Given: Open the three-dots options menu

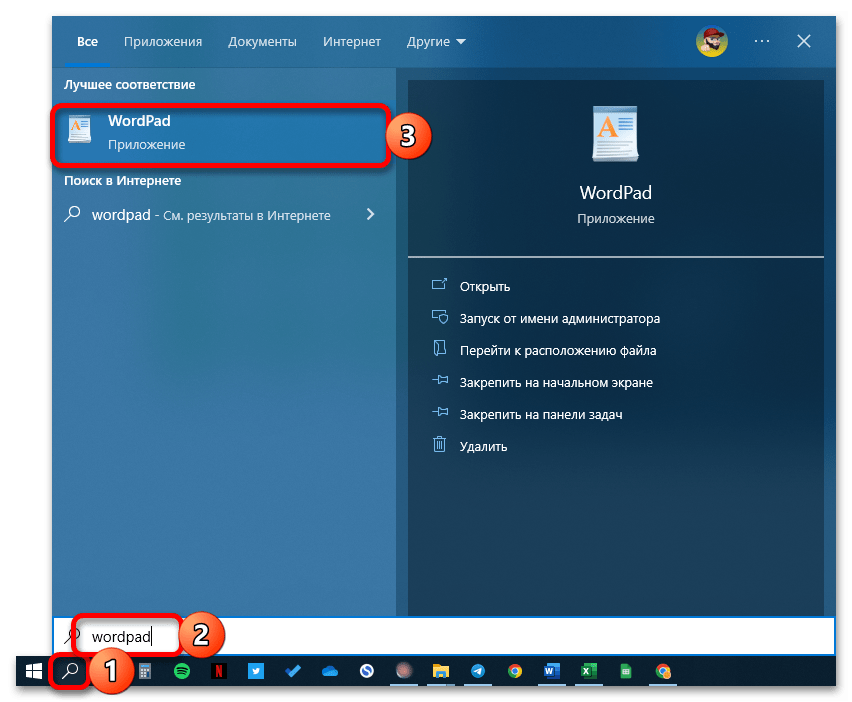Looking at the screenshot, I should tap(762, 41).
